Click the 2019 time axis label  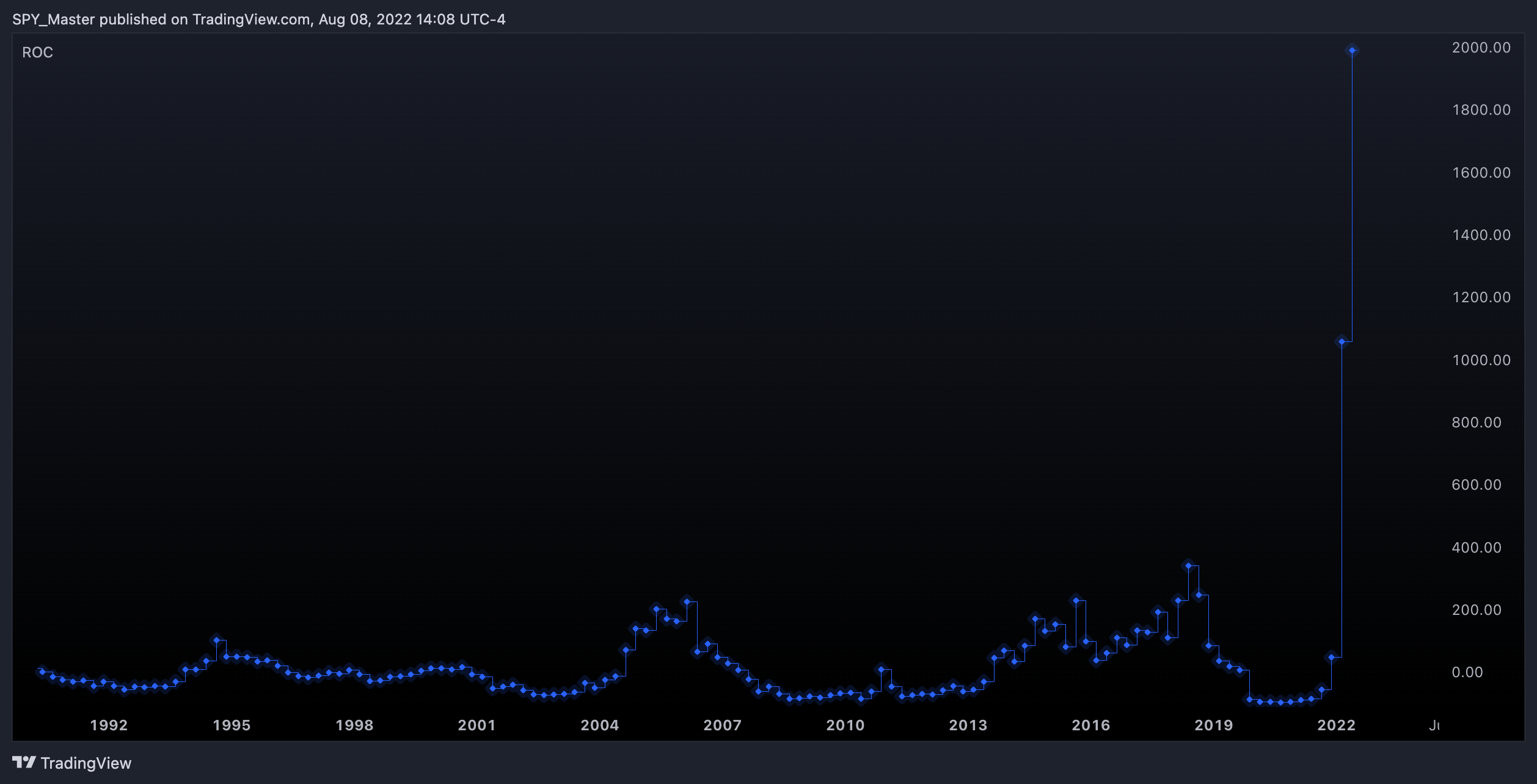pyautogui.click(x=1213, y=725)
